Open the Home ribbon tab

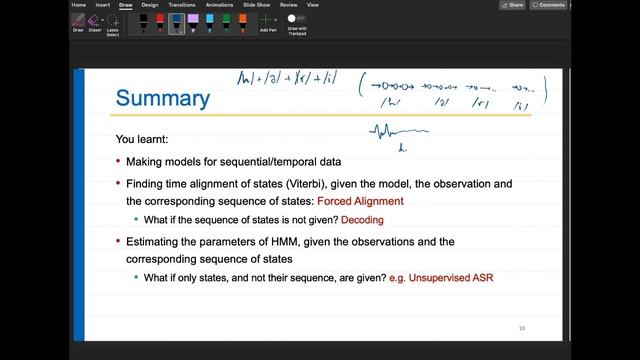click(78, 5)
